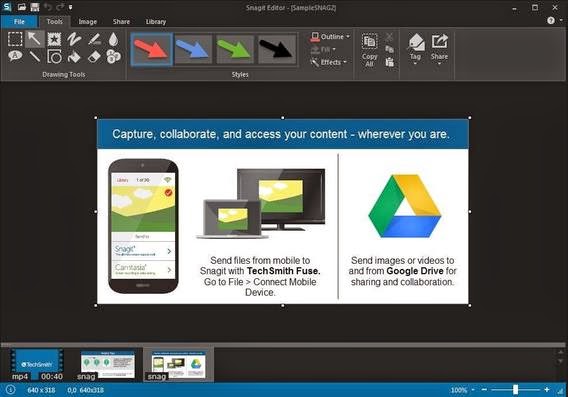568x397 pixels.
Task: Click the Undo arrow in title bar
Action: [x=47, y=7]
